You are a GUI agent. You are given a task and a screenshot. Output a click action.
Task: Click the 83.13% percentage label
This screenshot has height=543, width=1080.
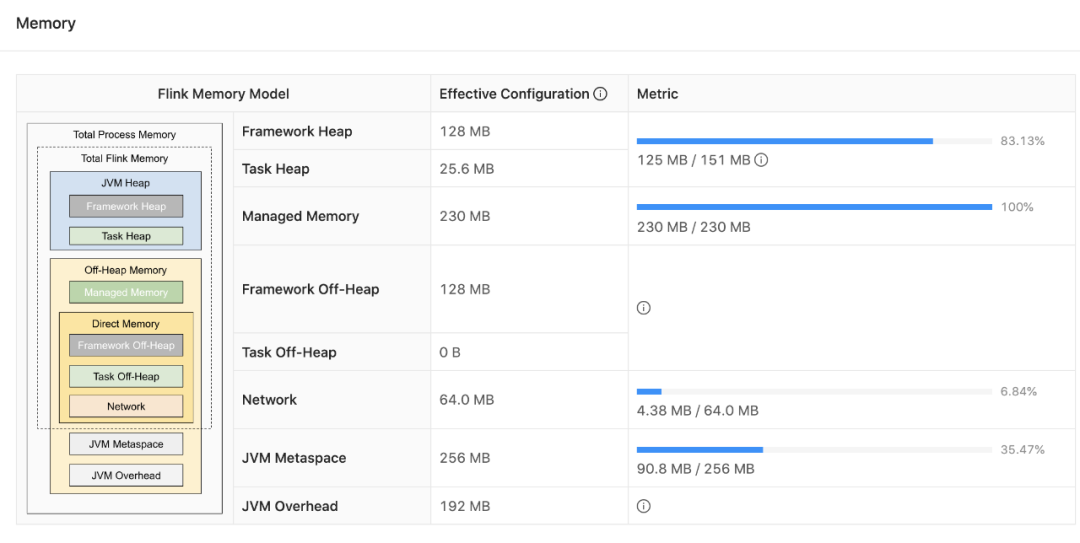click(1023, 141)
